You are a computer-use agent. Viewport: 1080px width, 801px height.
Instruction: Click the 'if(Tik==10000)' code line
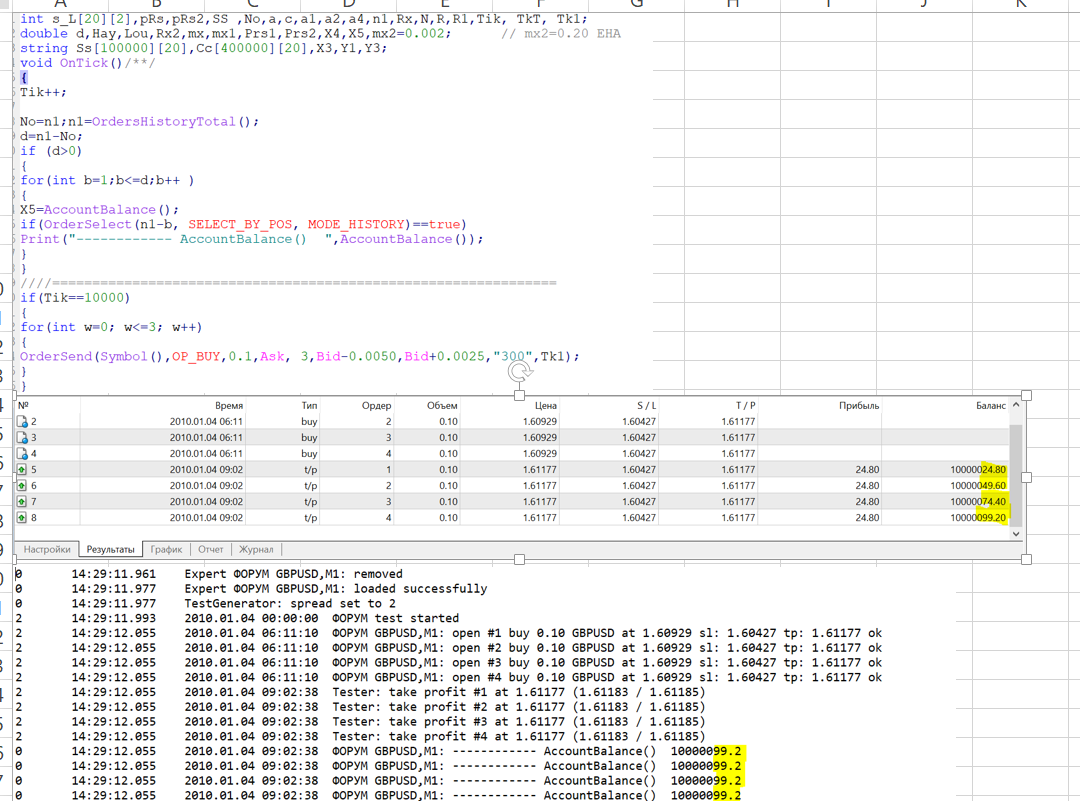(74, 298)
